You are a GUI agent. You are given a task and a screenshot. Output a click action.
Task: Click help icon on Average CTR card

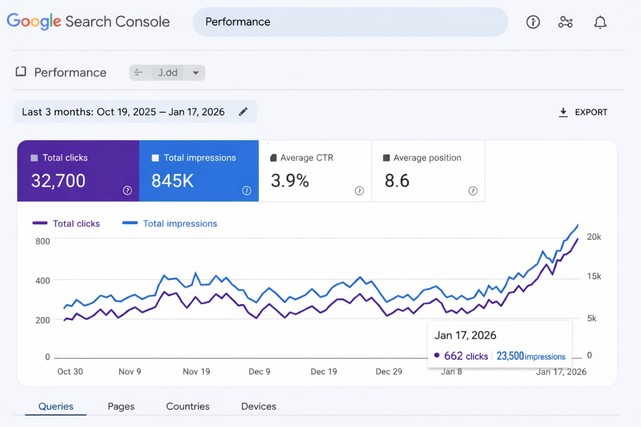(359, 190)
